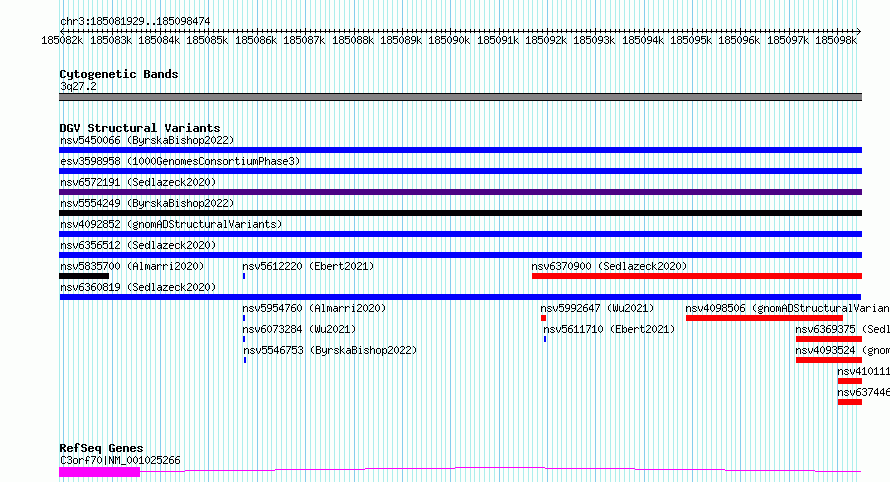Image resolution: width=890 pixels, height=482 pixels.
Task: Click the small blue mark under nsv5546753
Action: [x=245, y=360]
